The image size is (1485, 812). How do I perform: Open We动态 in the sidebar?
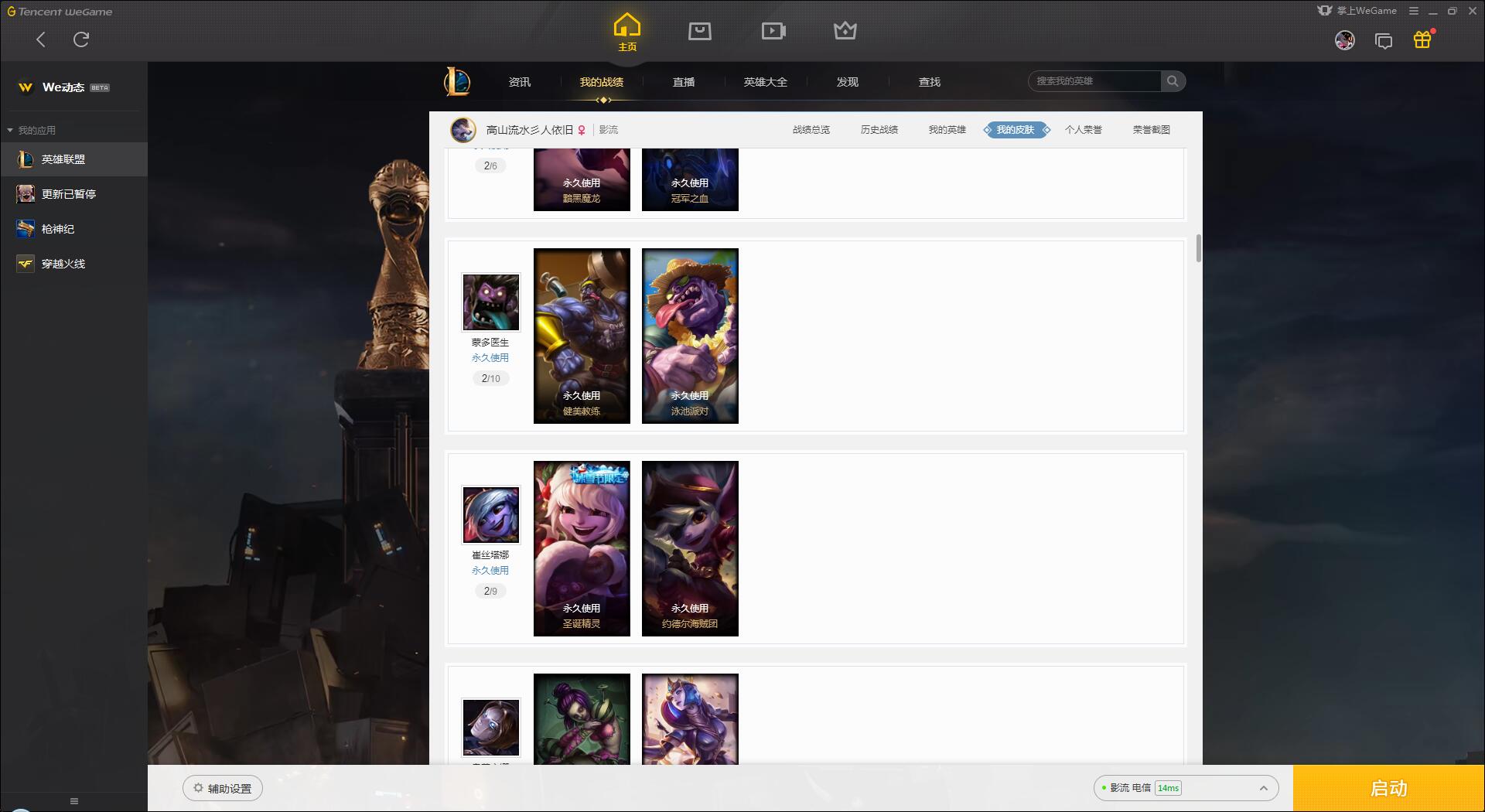tap(63, 87)
